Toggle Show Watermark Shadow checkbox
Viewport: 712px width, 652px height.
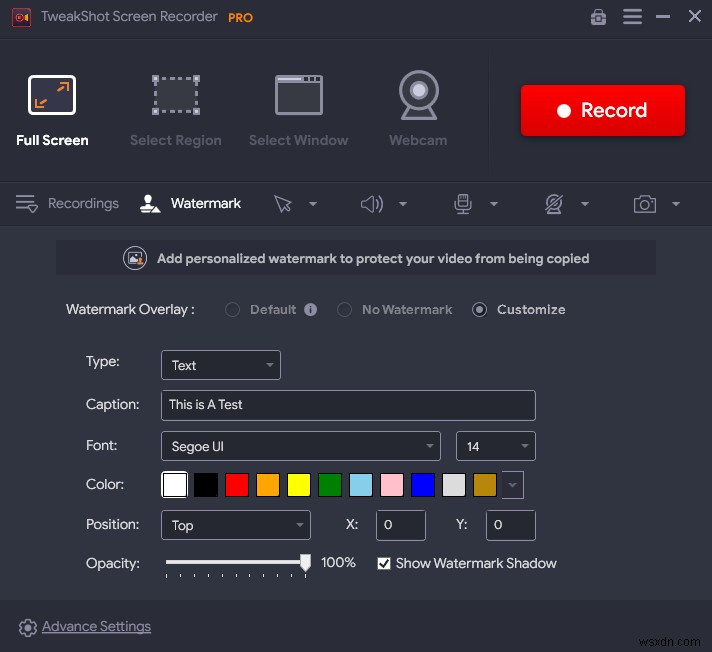point(384,563)
